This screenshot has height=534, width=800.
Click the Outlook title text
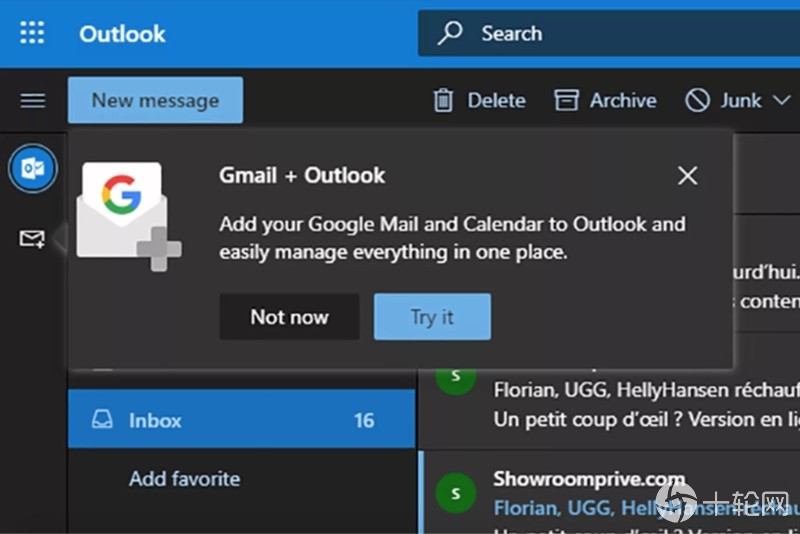[122, 34]
